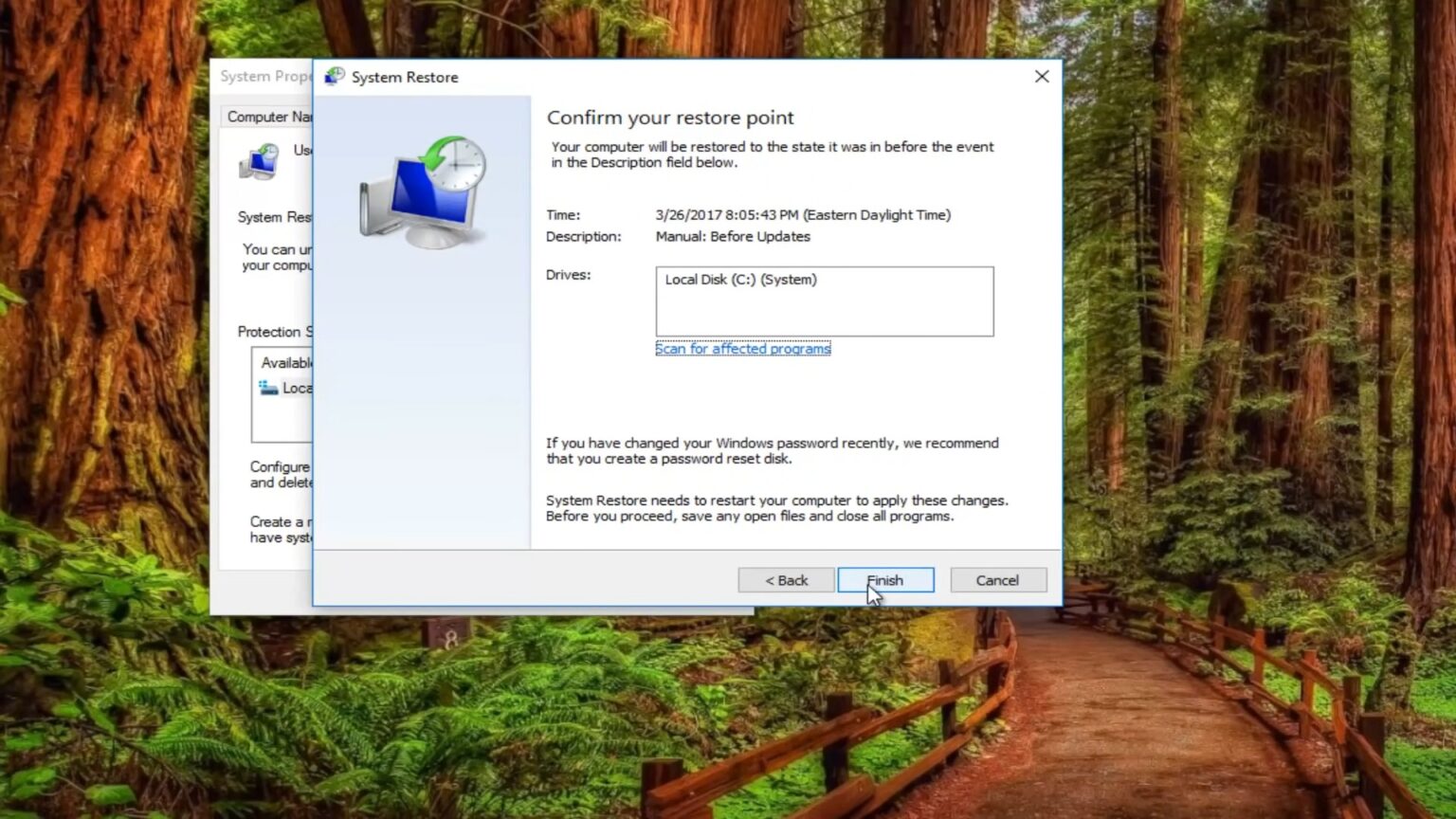Click the restore Time value text
Viewport: 1456px width, 819px height.
coord(802,214)
